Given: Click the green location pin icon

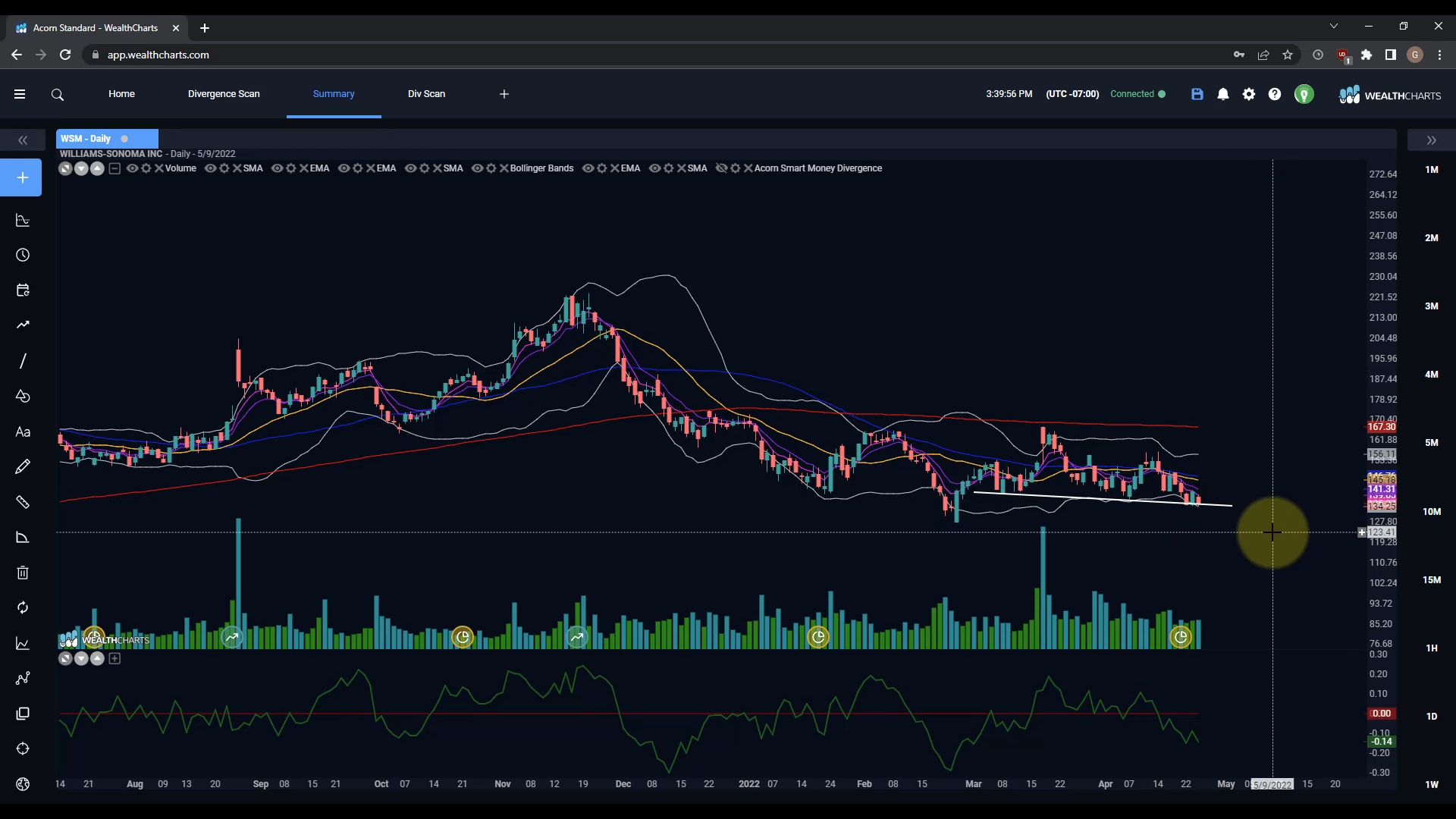Looking at the screenshot, I should [x=1304, y=95].
